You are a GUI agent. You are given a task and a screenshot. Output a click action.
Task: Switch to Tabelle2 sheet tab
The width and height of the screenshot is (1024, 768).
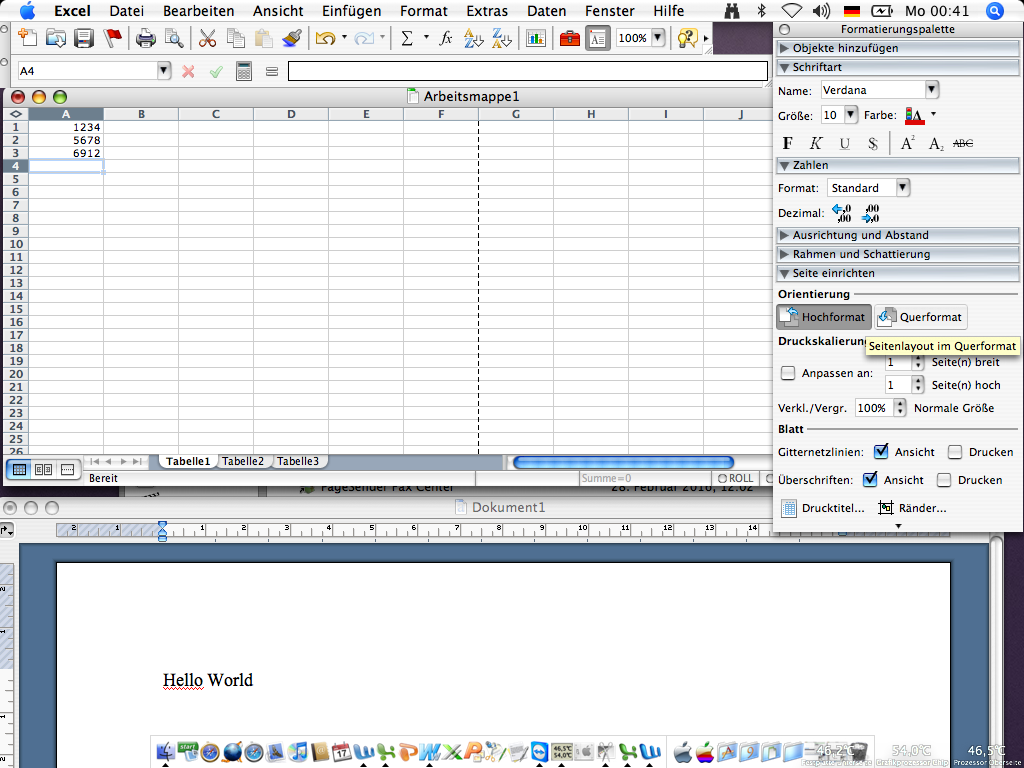(x=243, y=461)
